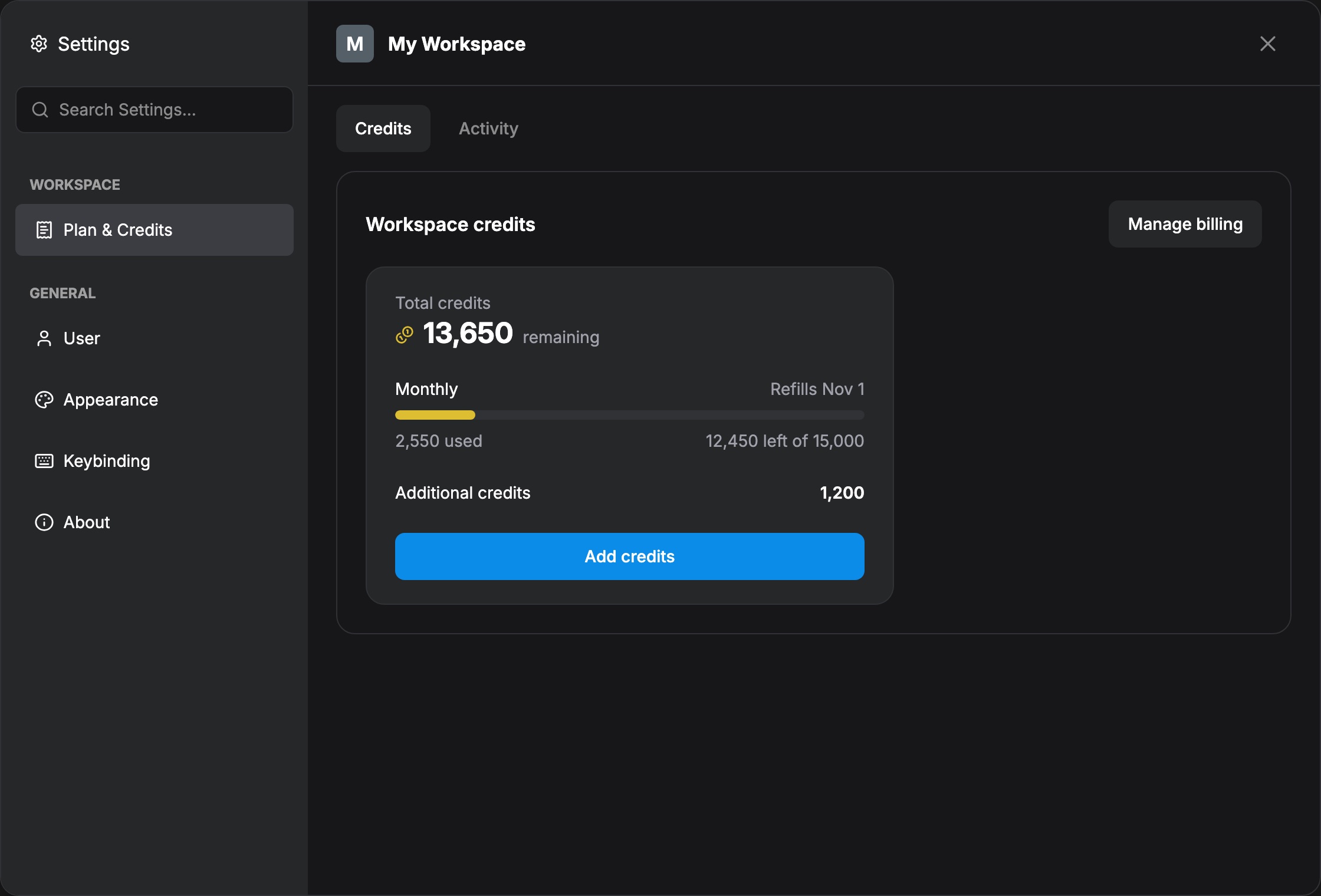Click the Additional credits 1,200 value
The width and height of the screenshot is (1321, 896).
(x=842, y=493)
